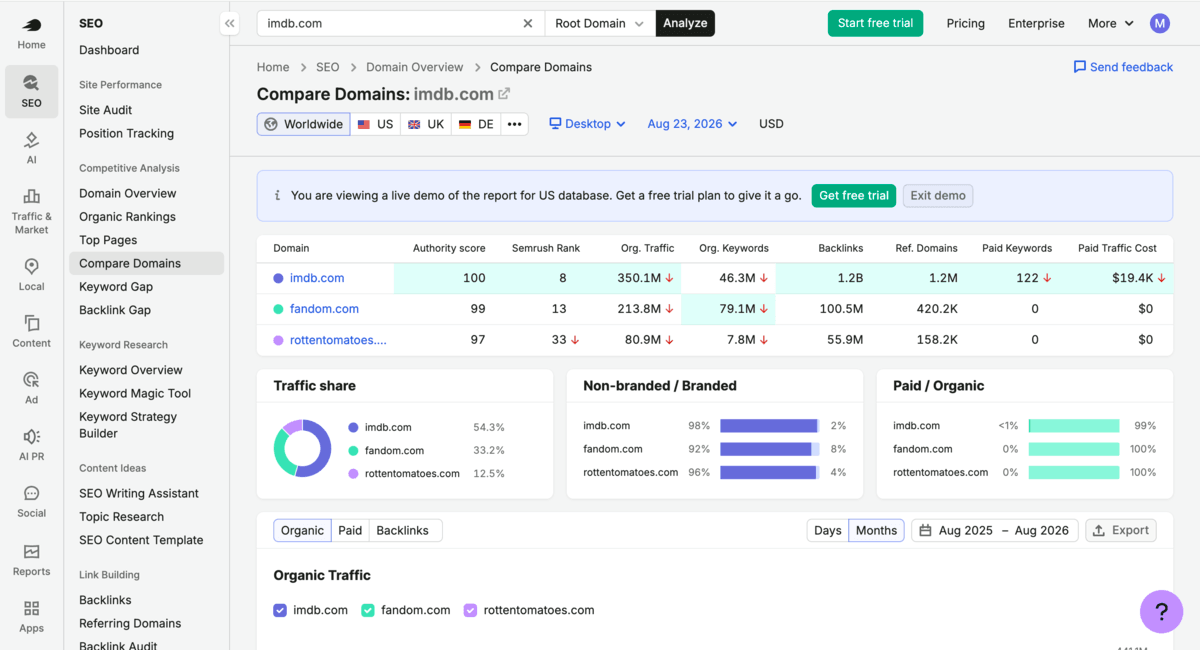The width and height of the screenshot is (1200, 650).
Task: Select the UK database flag
Action: click(x=426, y=124)
